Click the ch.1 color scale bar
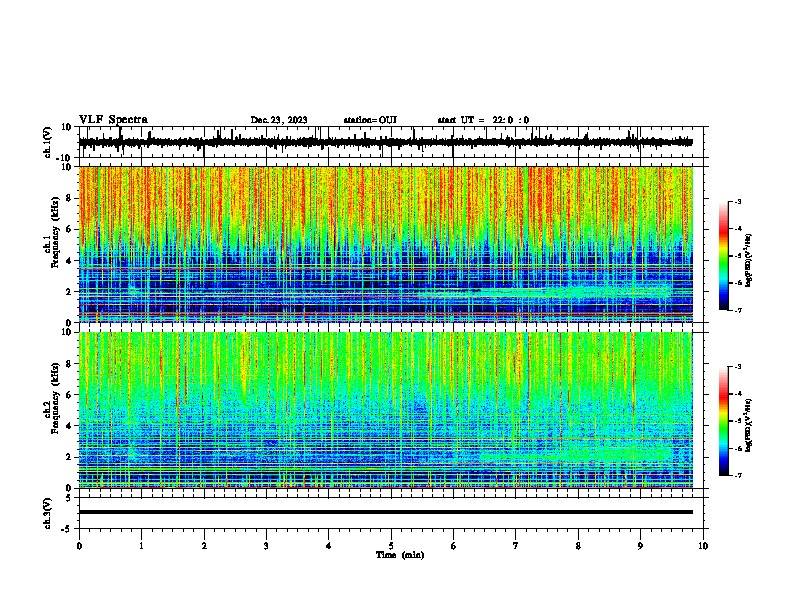The image size is (792, 612). pos(724,256)
